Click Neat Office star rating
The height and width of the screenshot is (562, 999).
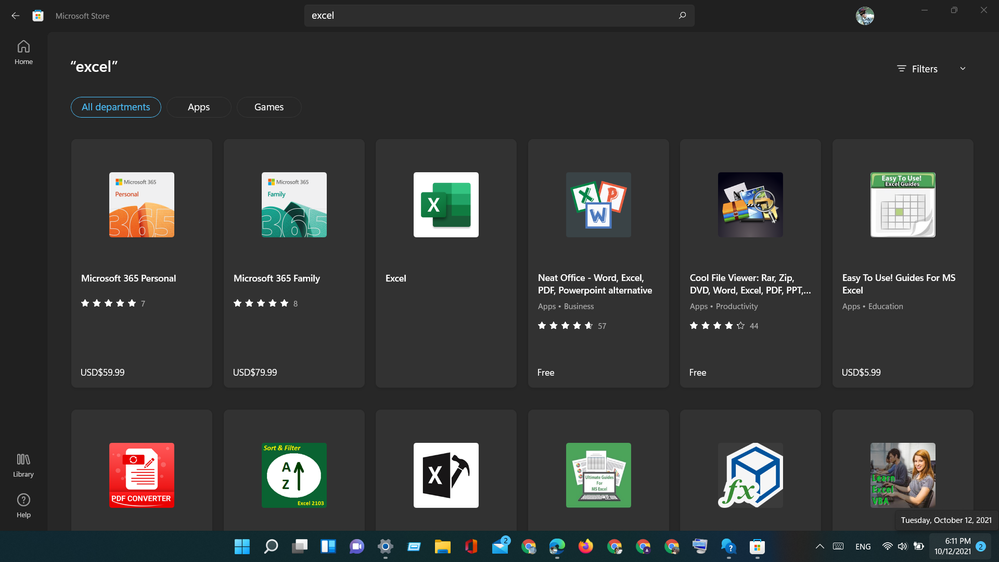566,326
